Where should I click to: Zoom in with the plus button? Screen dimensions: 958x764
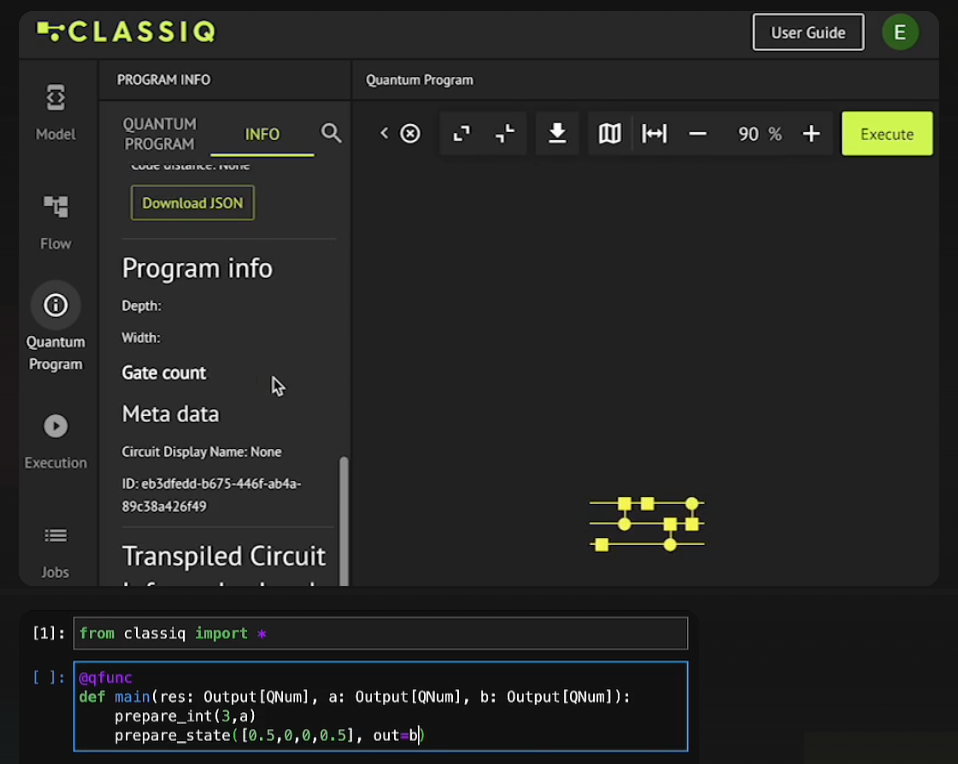(811, 133)
